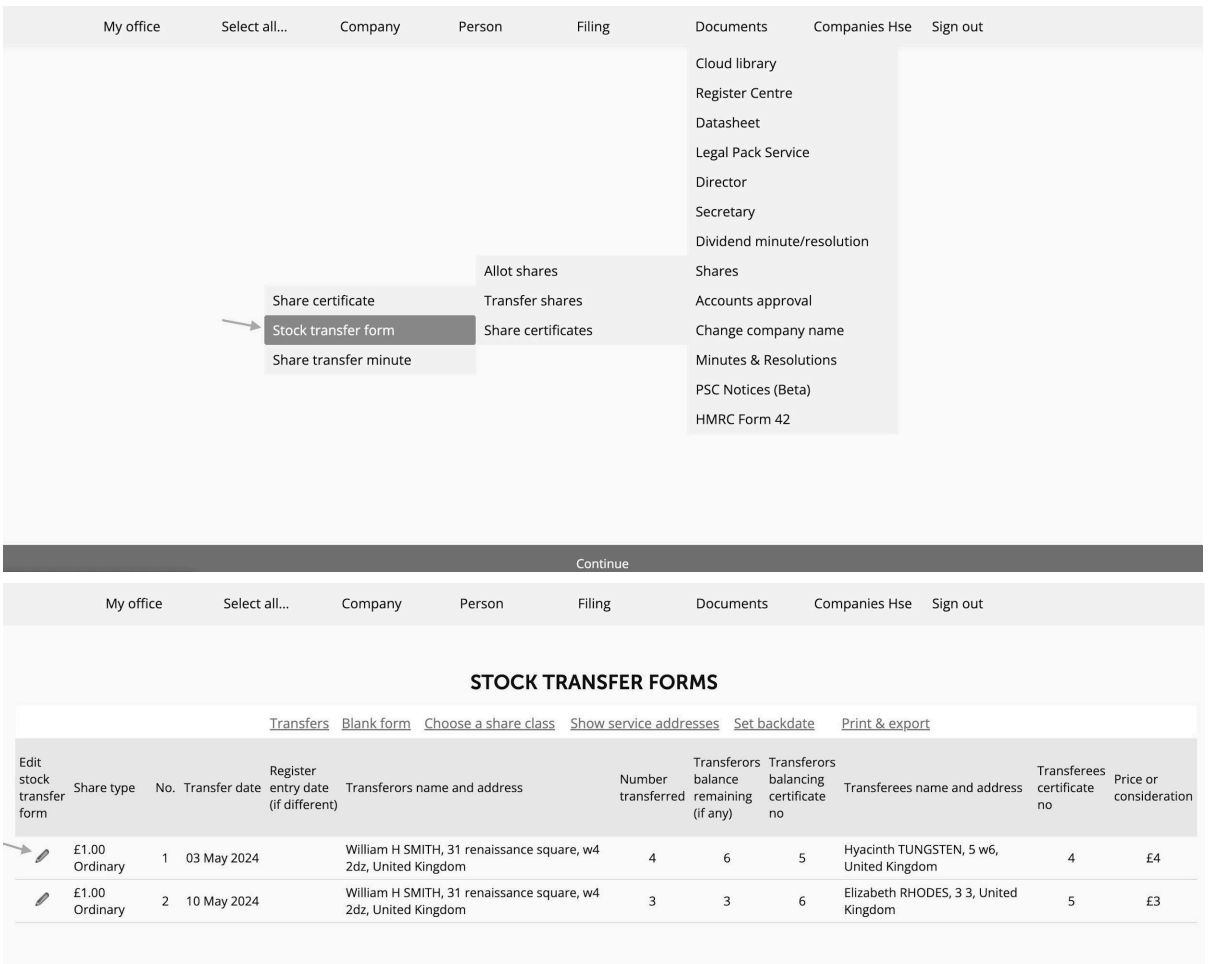Click transfer date 03 May 2024
Viewport: 1210px width, 964px height.
[222, 857]
